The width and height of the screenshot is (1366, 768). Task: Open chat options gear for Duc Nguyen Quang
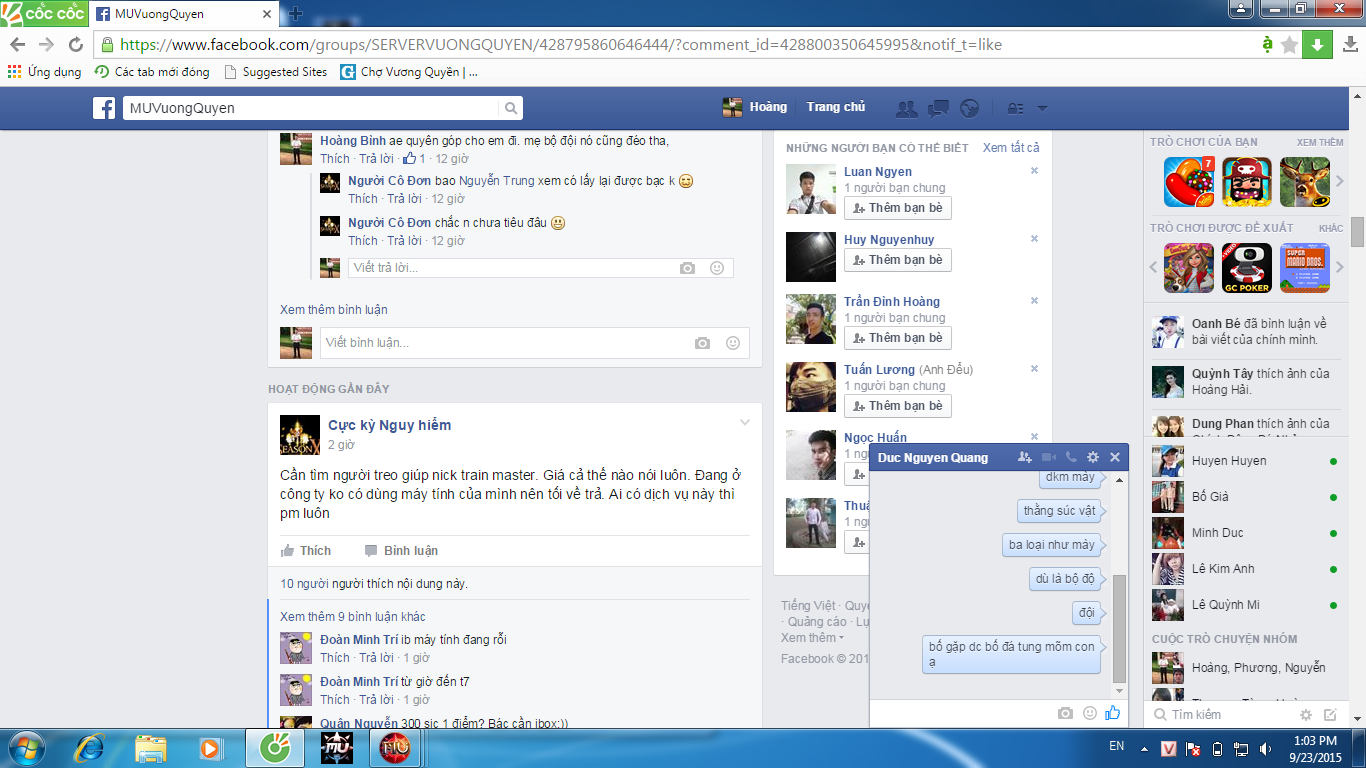tap(1093, 457)
